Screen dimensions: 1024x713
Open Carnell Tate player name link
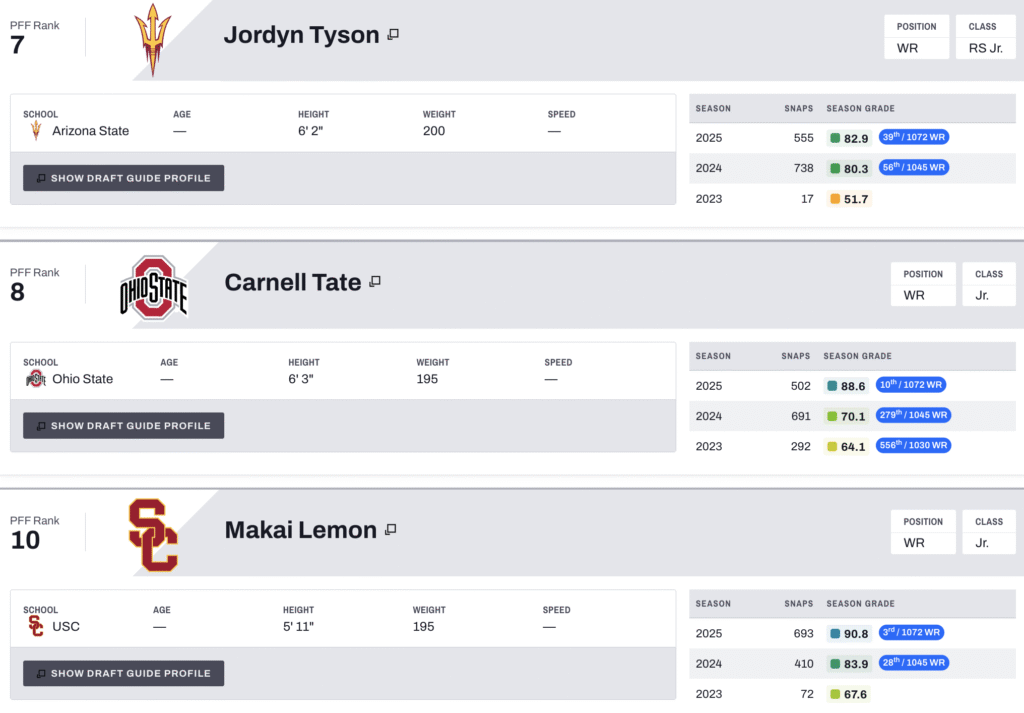pos(292,282)
